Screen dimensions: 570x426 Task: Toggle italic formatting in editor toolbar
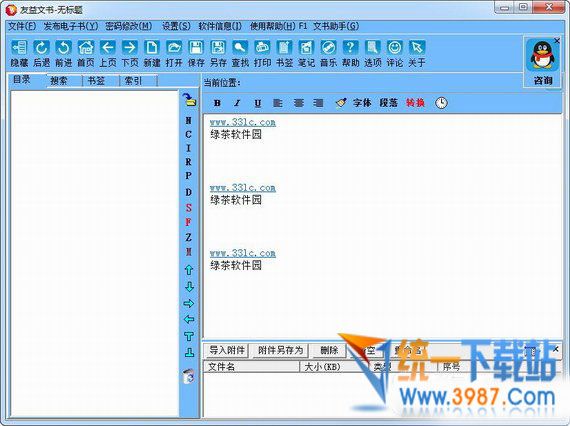click(x=237, y=103)
